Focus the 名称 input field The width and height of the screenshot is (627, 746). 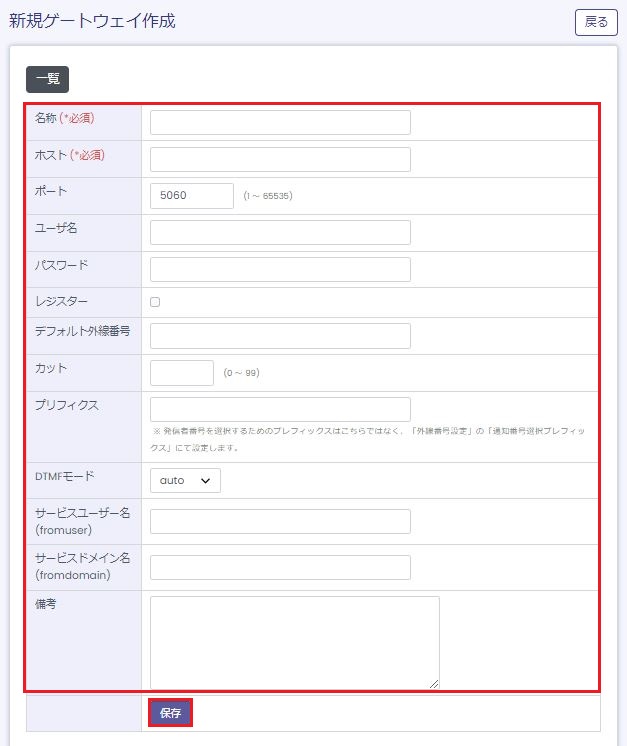pos(280,123)
